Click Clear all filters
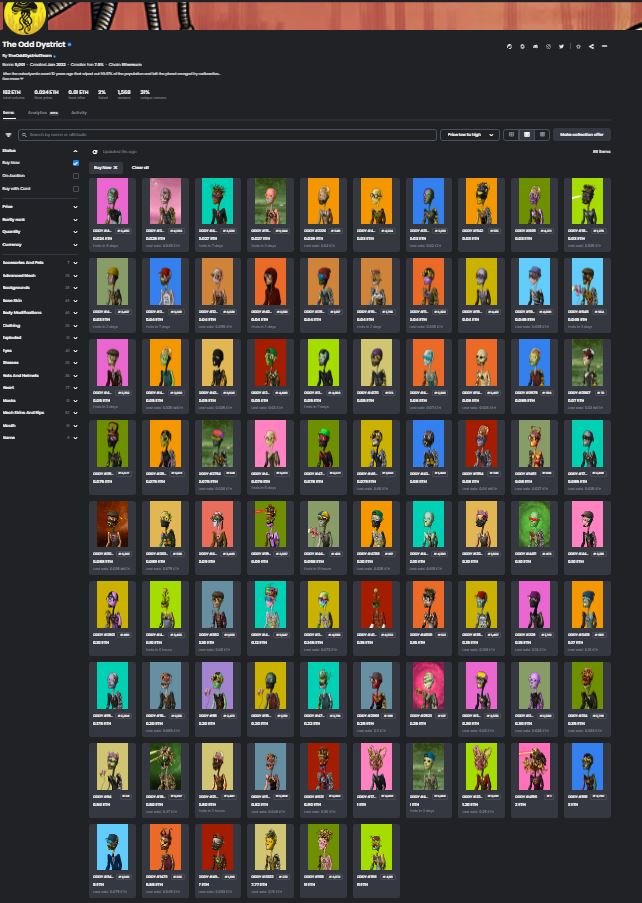 140,168
